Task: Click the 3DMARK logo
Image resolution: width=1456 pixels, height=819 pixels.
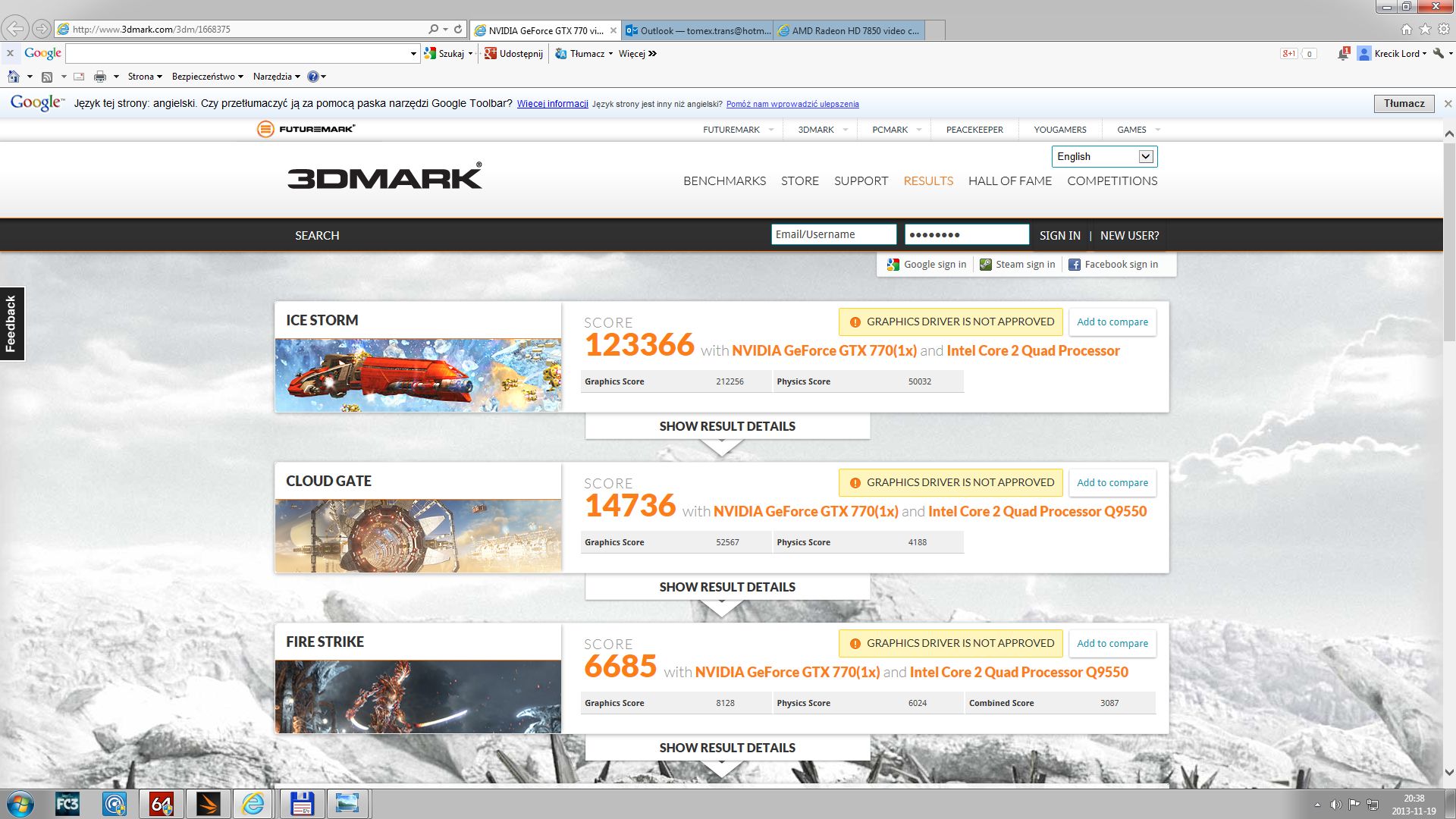Action: pos(384,176)
